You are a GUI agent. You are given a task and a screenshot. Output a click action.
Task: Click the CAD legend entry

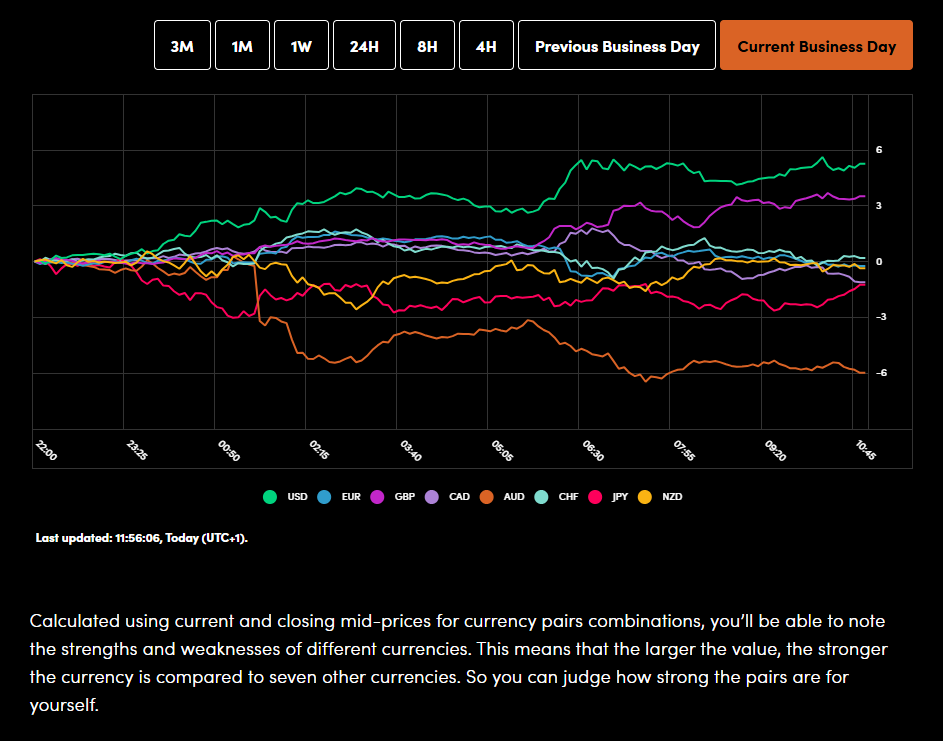click(449, 497)
